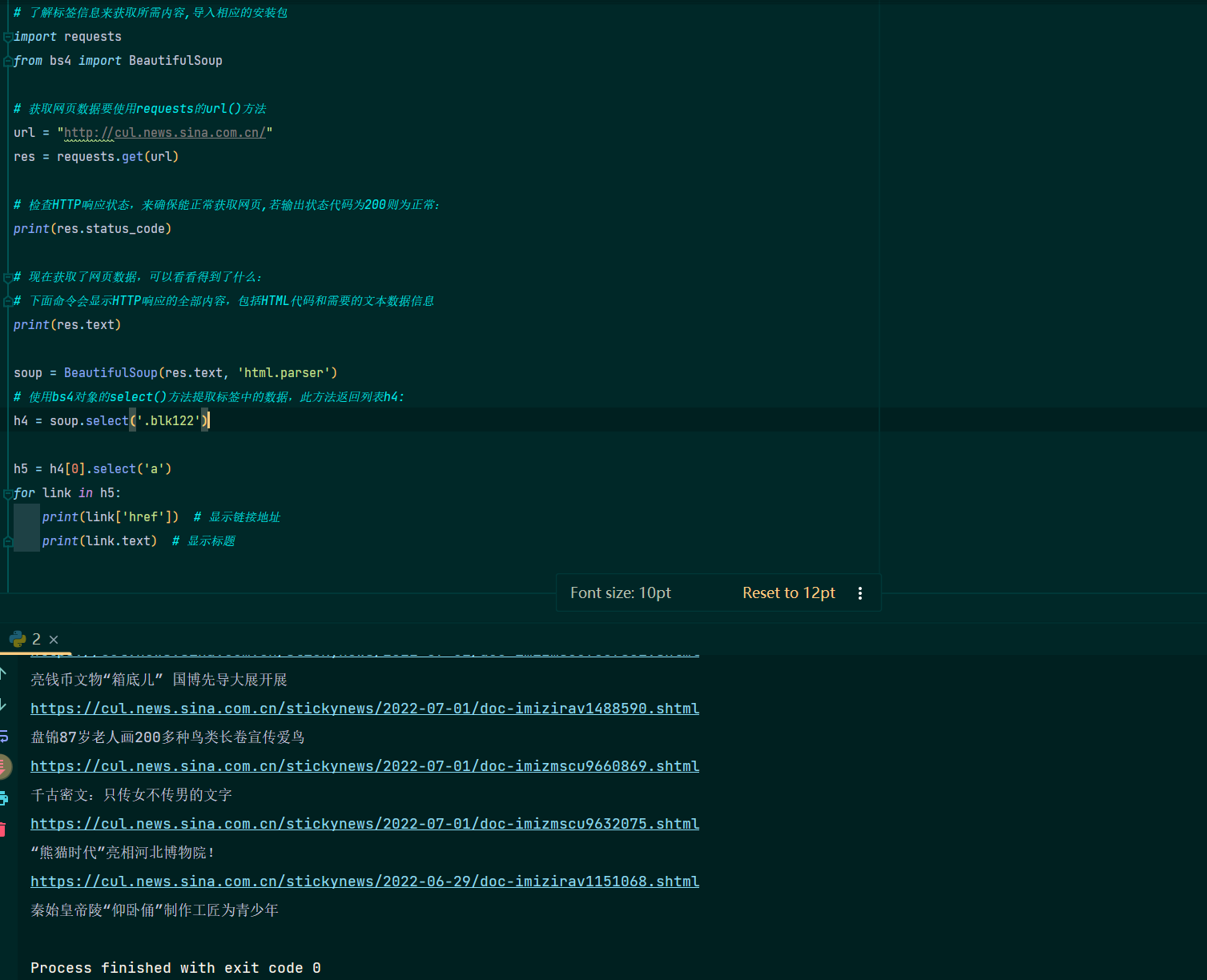
Task: Click output line '亮钱币文物“箱底儿” 国博先导大展开展'
Action: click(x=159, y=680)
